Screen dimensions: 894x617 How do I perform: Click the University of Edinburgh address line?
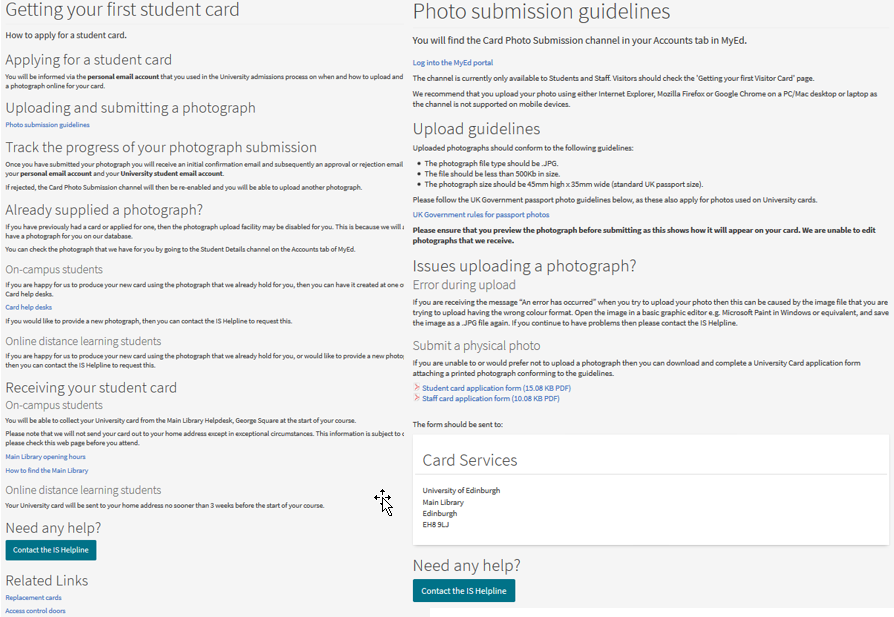[x=461, y=490]
